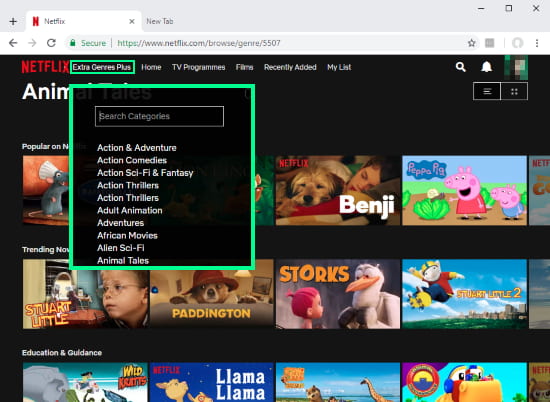Image resolution: width=550 pixels, height=402 pixels.
Task: Switch to list view layout icon
Action: coord(487,92)
